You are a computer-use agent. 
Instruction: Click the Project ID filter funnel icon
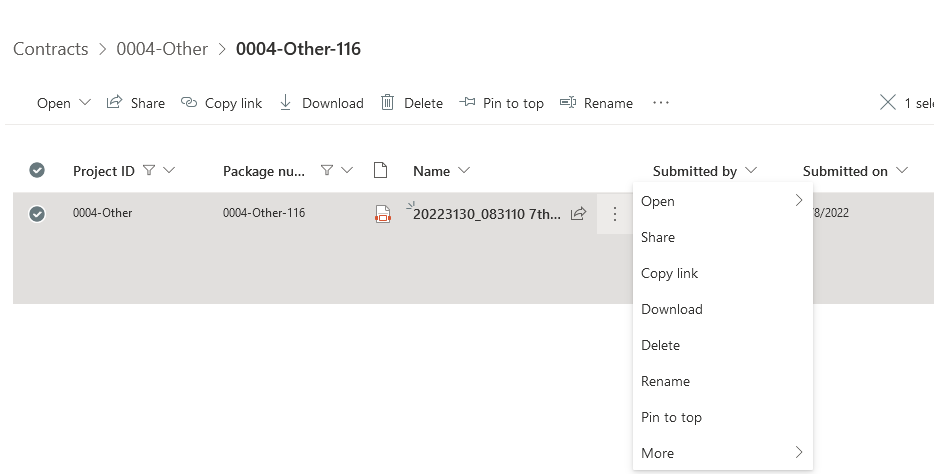point(149,170)
